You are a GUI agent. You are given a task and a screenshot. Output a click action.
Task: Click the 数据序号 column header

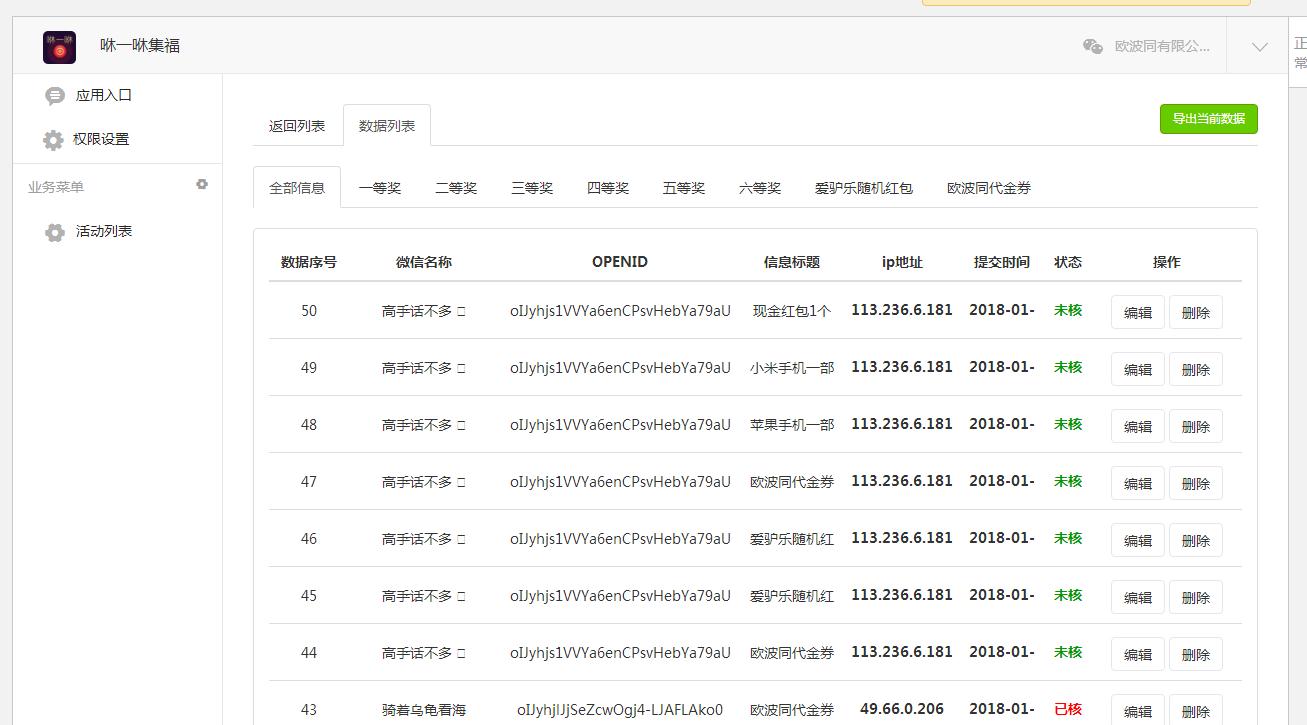pyautogui.click(x=309, y=262)
